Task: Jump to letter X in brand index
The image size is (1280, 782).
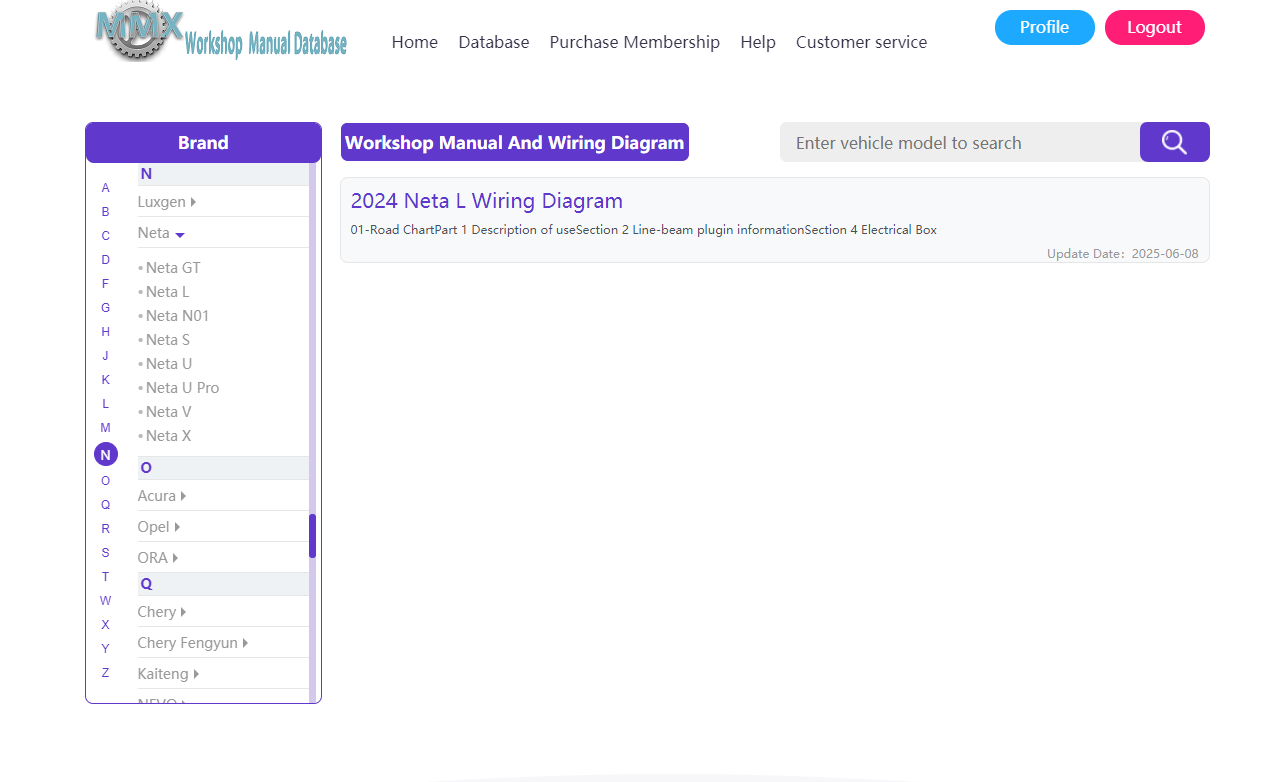Action: [106, 625]
